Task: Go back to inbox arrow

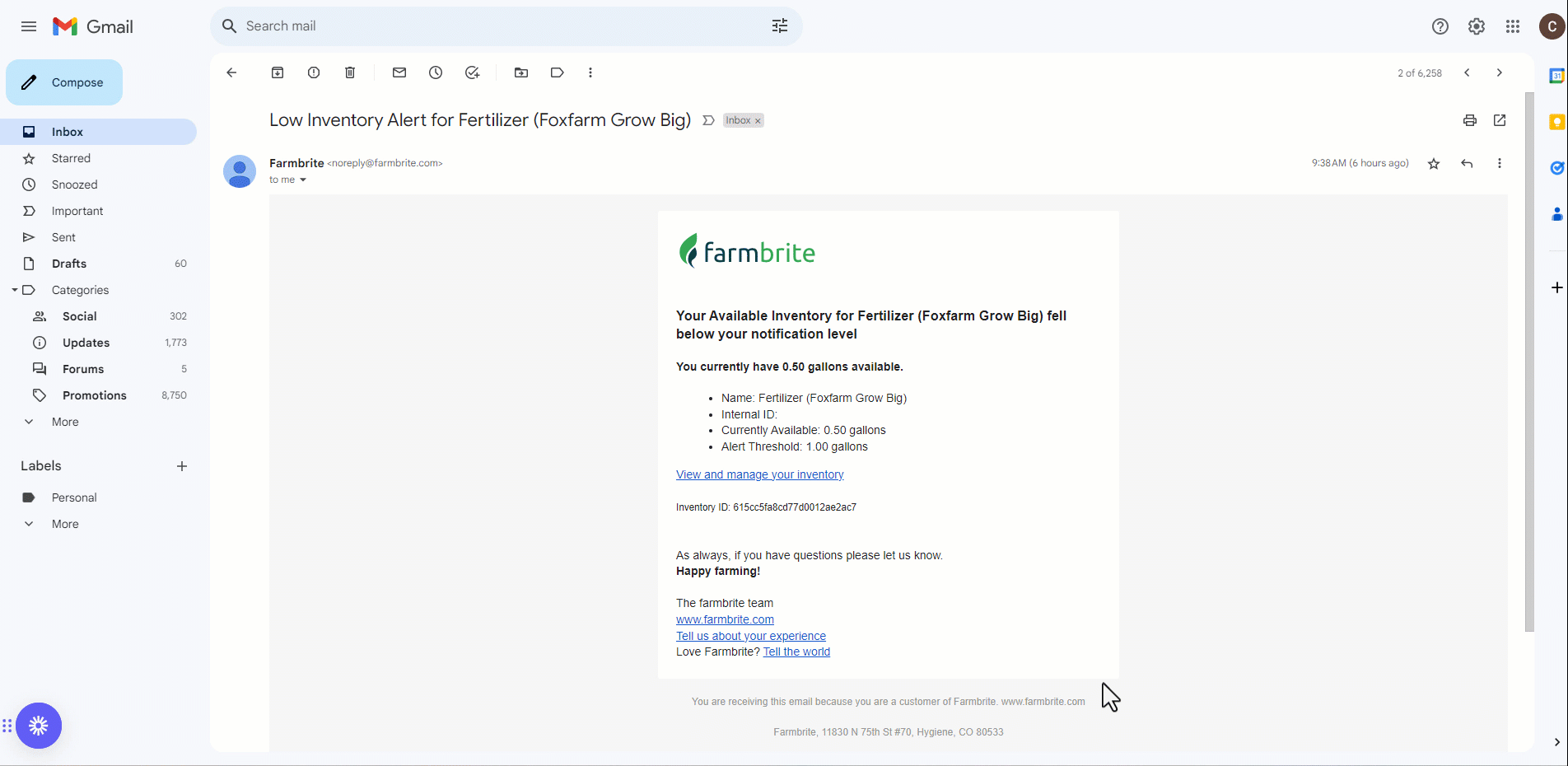Action: (x=231, y=72)
